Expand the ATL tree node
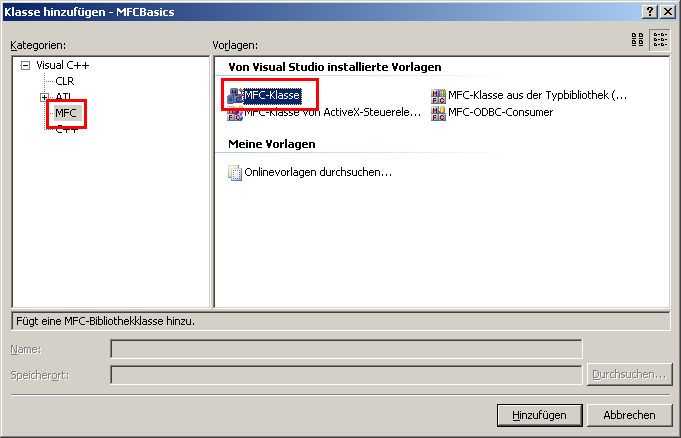 coord(44,97)
